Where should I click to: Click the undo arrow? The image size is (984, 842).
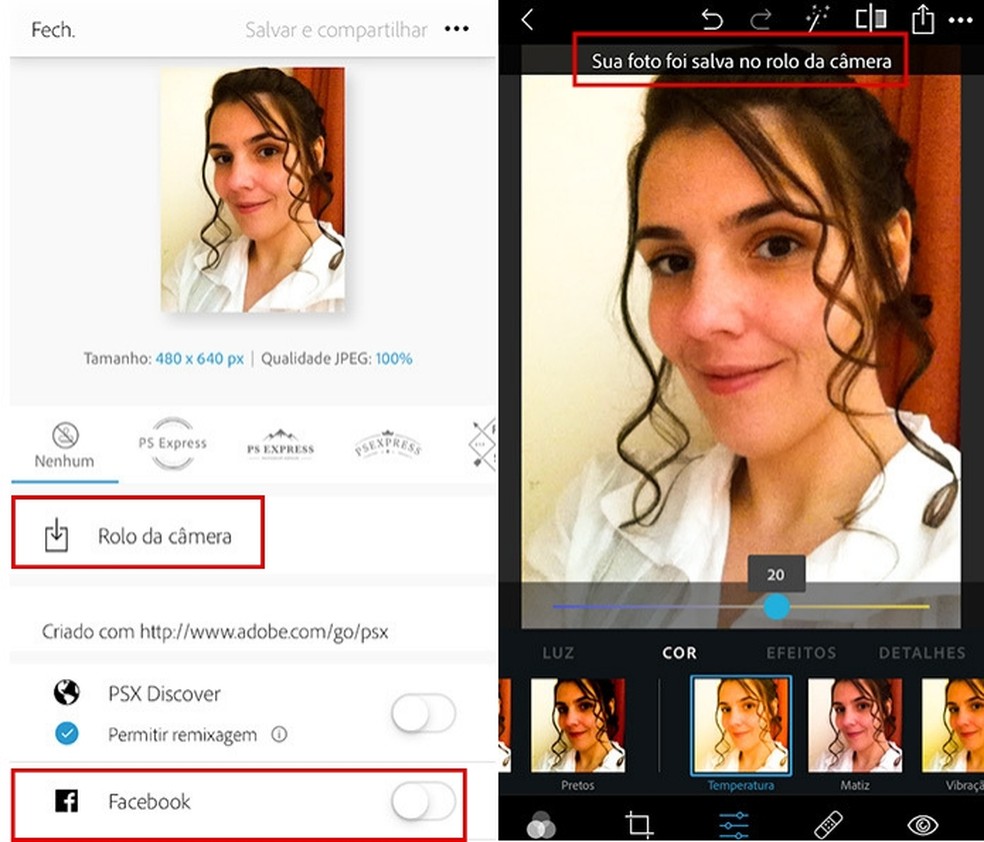712,18
